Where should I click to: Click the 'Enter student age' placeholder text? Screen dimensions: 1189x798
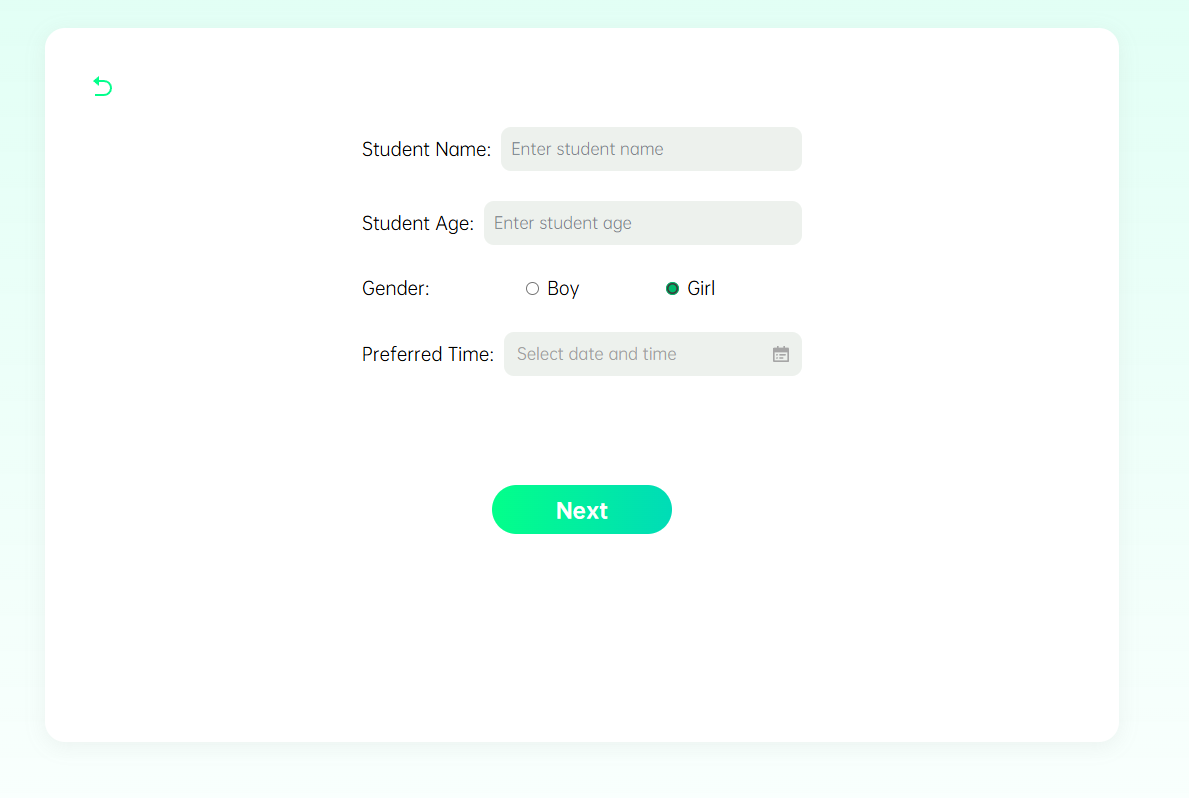tap(562, 223)
